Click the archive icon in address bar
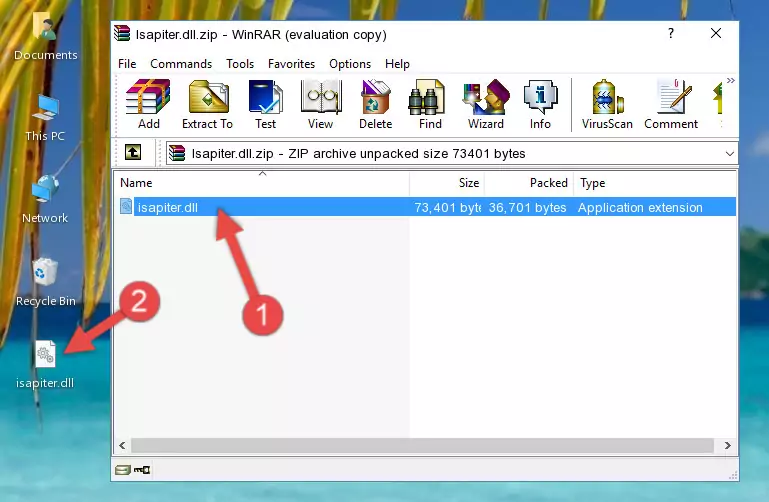Screen dimensions: 769x502 pos(177,153)
